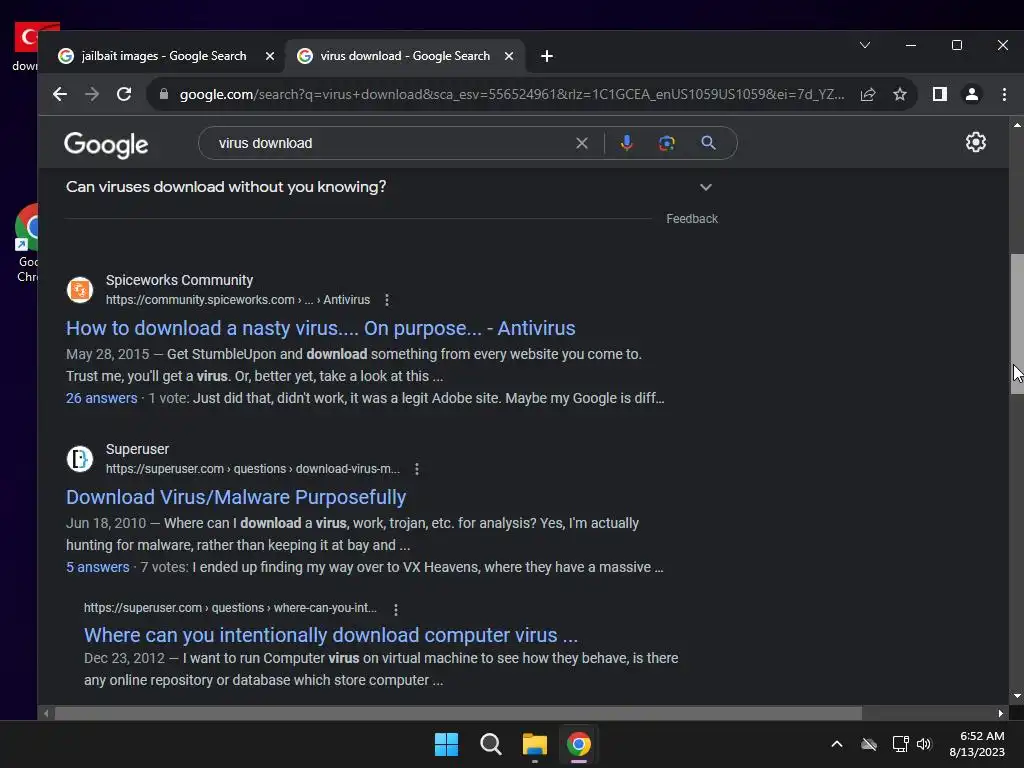The width and height of the screenshot is (1024, 768).
Task: Click the scroll-up arrow of vertical scrollbar
Action: (x=1017, y=124)
